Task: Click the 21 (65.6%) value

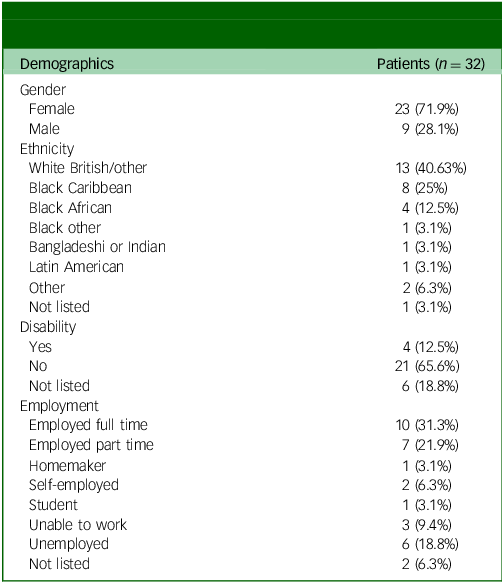Action: (427, 366)
